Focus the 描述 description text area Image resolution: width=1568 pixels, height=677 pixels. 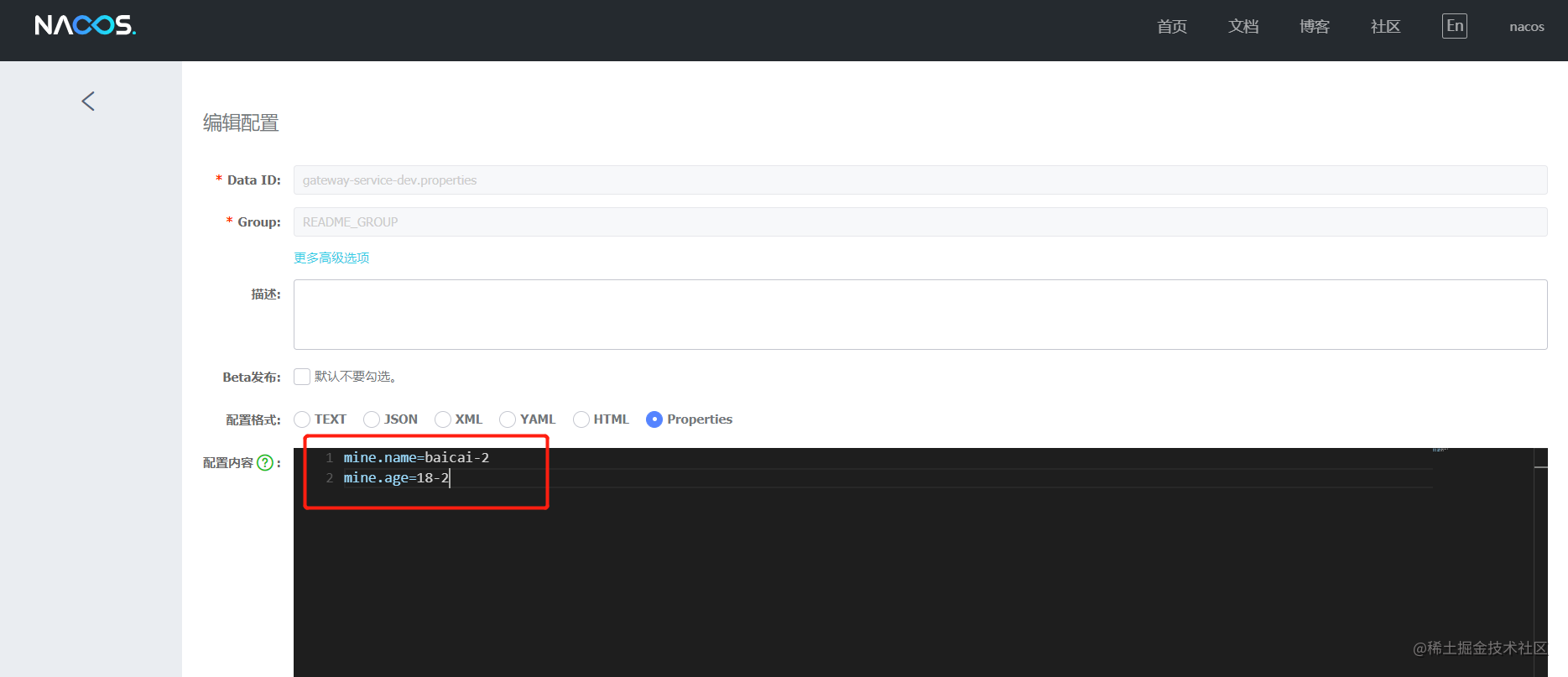click(920, 315)
